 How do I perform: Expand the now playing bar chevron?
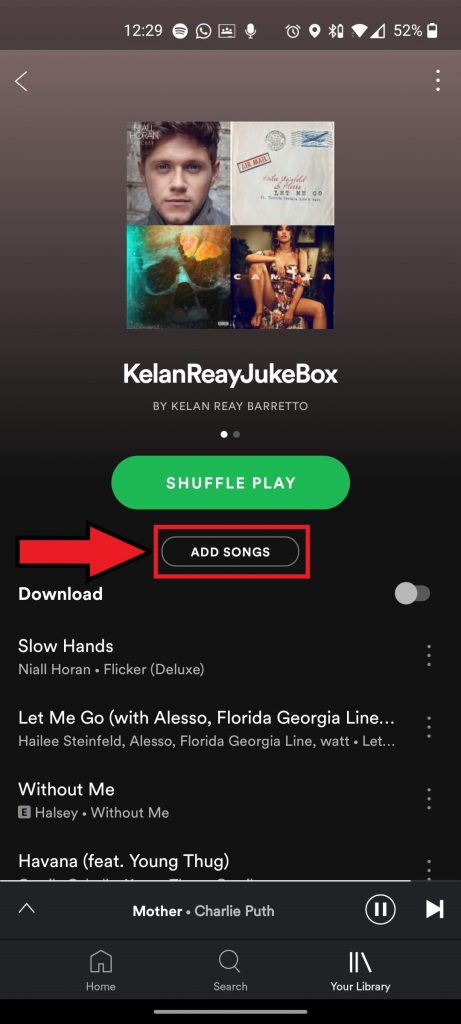pos(26,908)
